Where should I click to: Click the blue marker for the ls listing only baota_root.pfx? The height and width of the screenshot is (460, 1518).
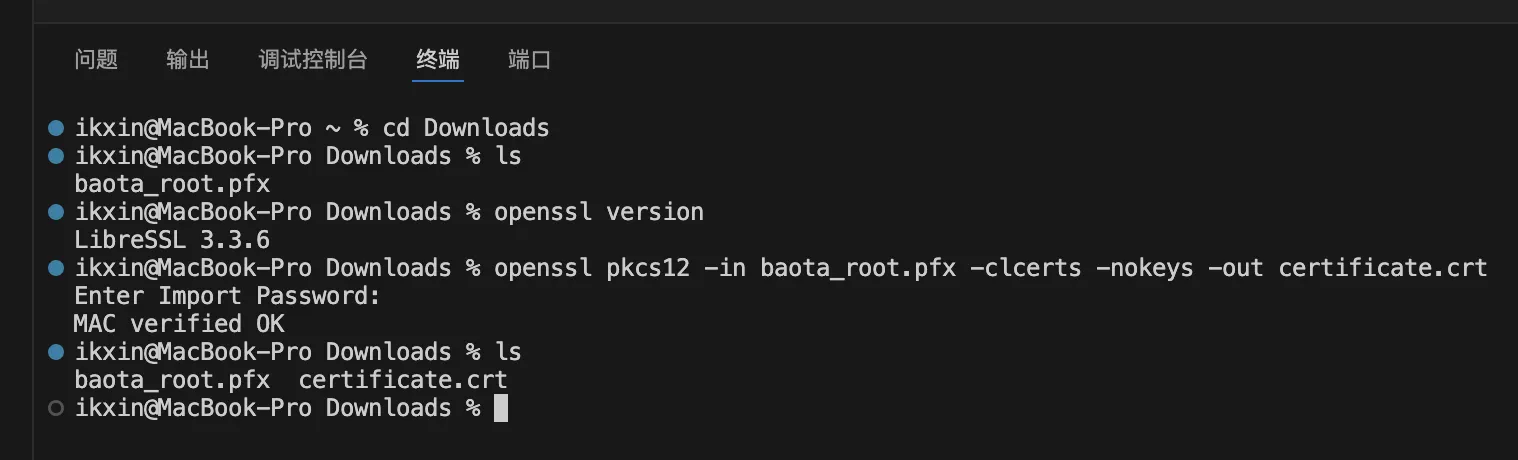(56, 156)
